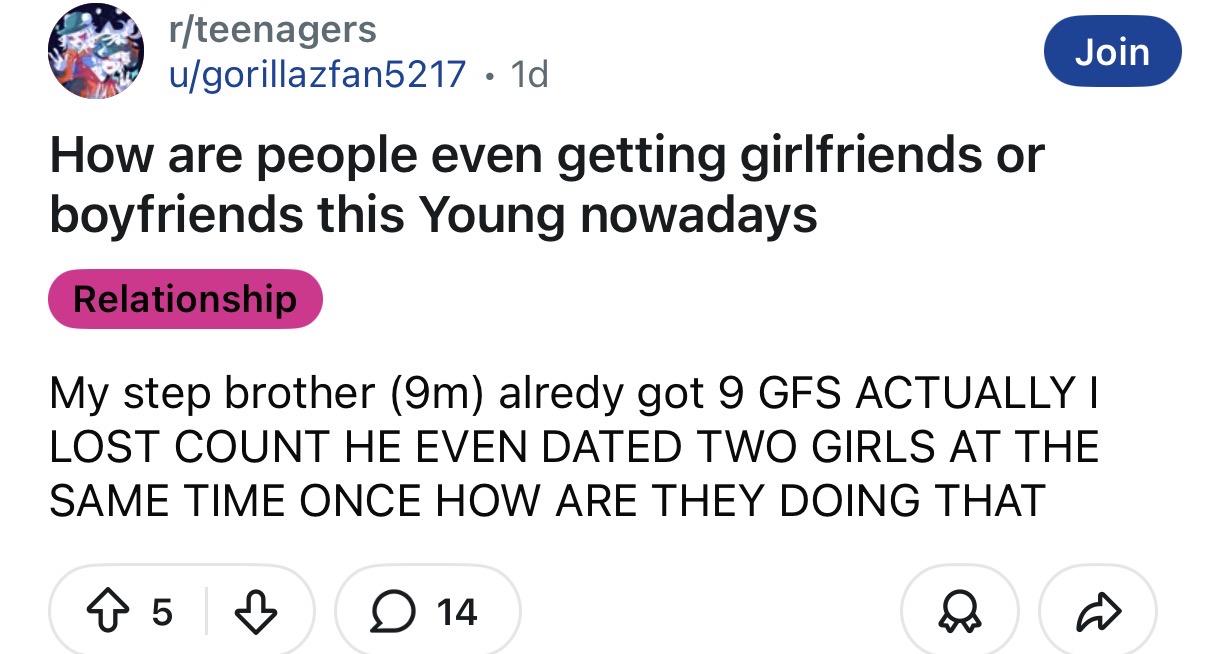Filter by the Relationship flair tag
Image resolution: width=1206 pixels, height=654 pixels.
pos(185,298)
